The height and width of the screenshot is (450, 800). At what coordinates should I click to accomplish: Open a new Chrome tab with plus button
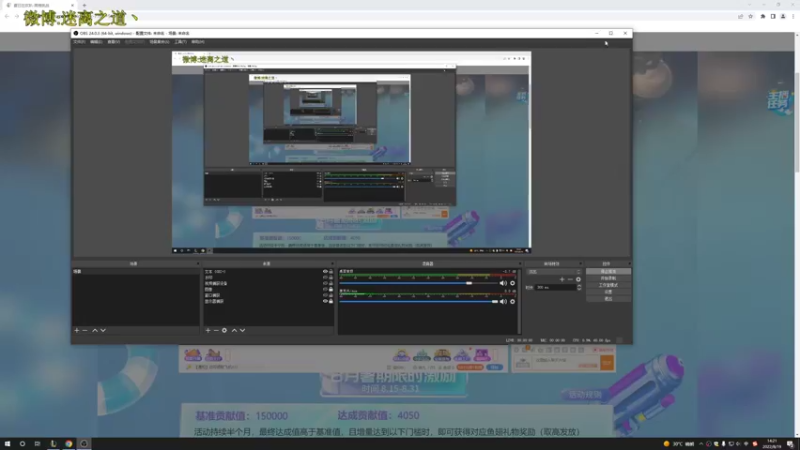point(84,5)
